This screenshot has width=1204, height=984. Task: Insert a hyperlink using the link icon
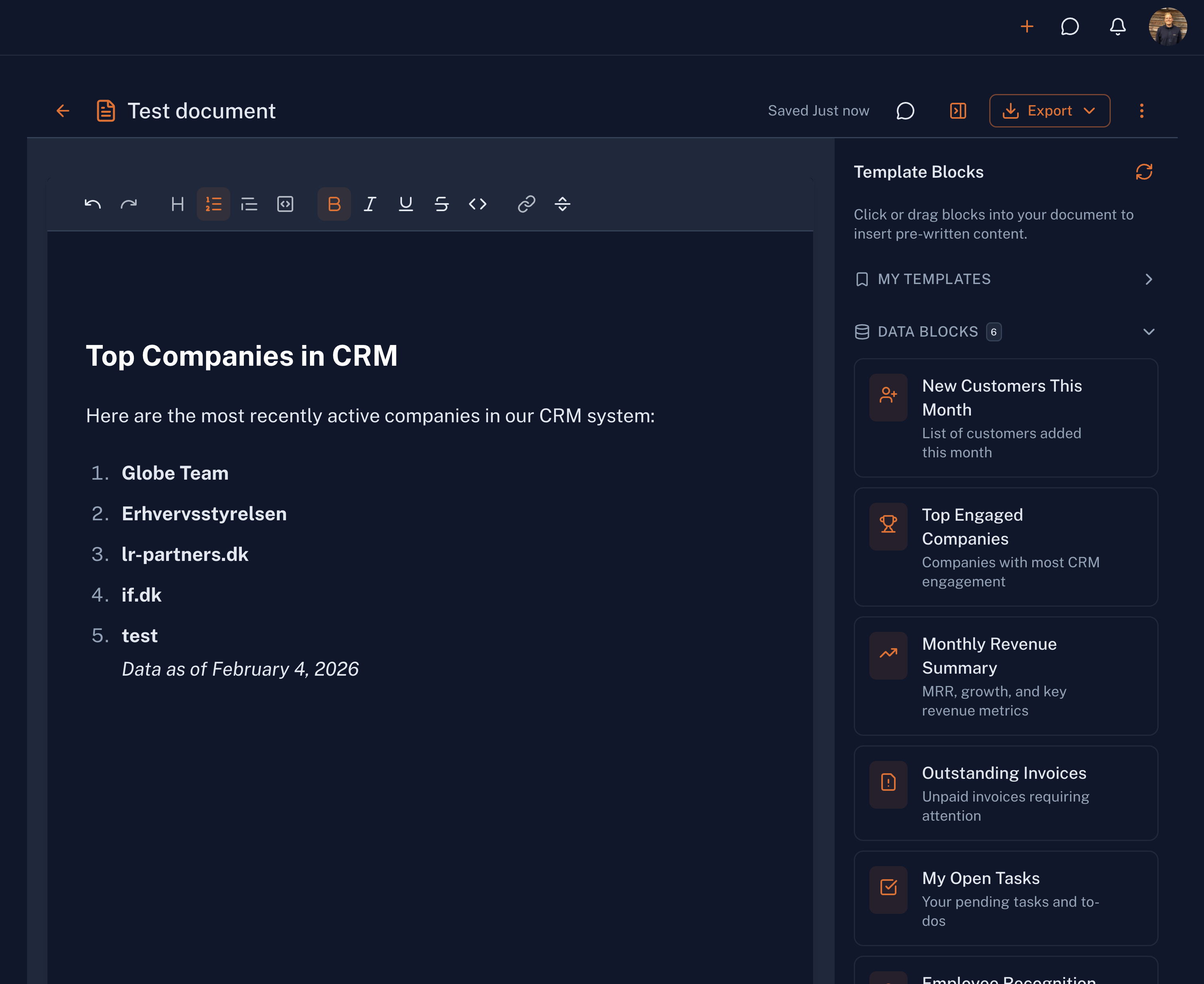527,204
